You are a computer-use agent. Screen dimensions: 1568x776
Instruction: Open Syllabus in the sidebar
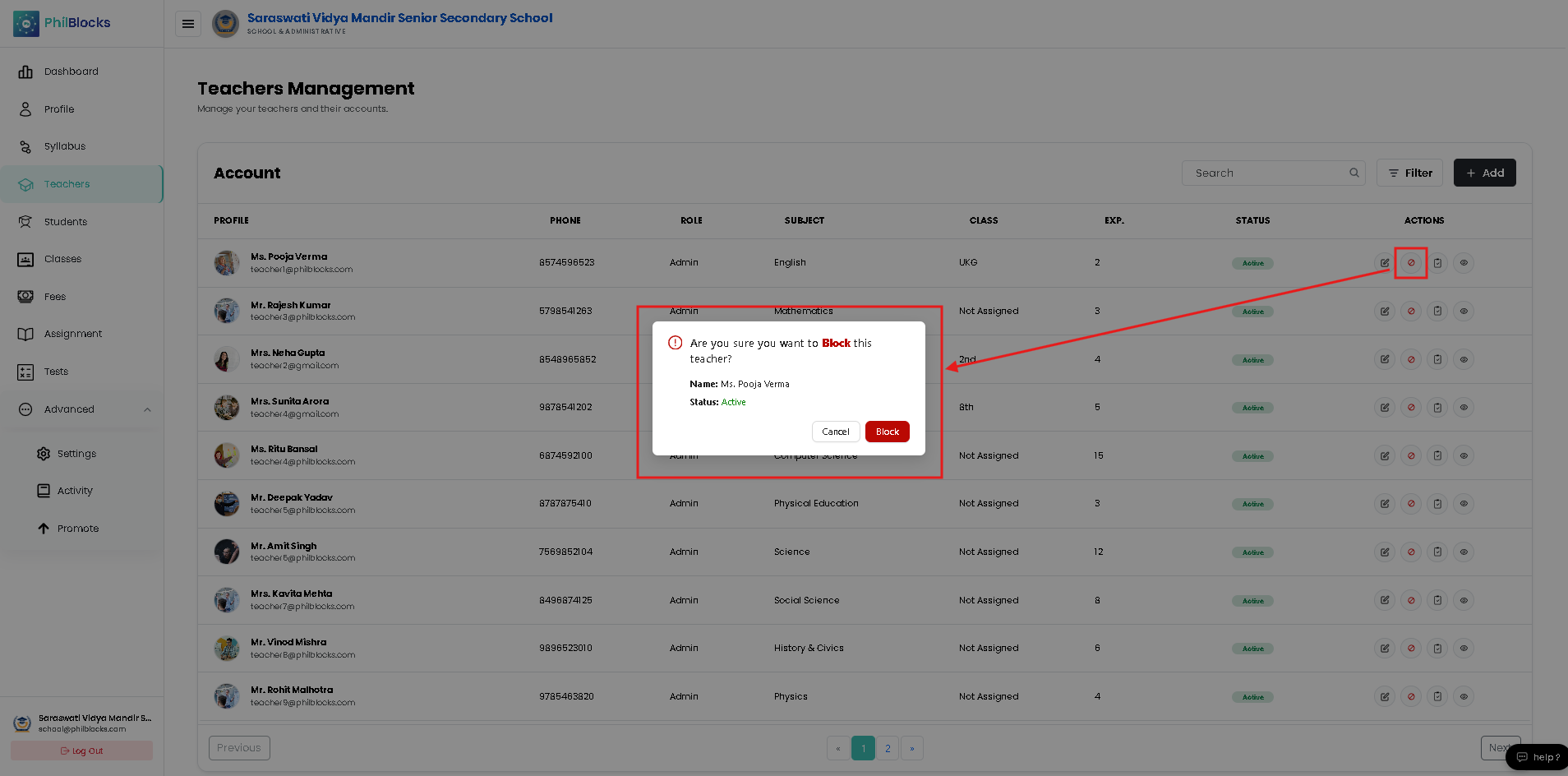(x=81, y=146)
